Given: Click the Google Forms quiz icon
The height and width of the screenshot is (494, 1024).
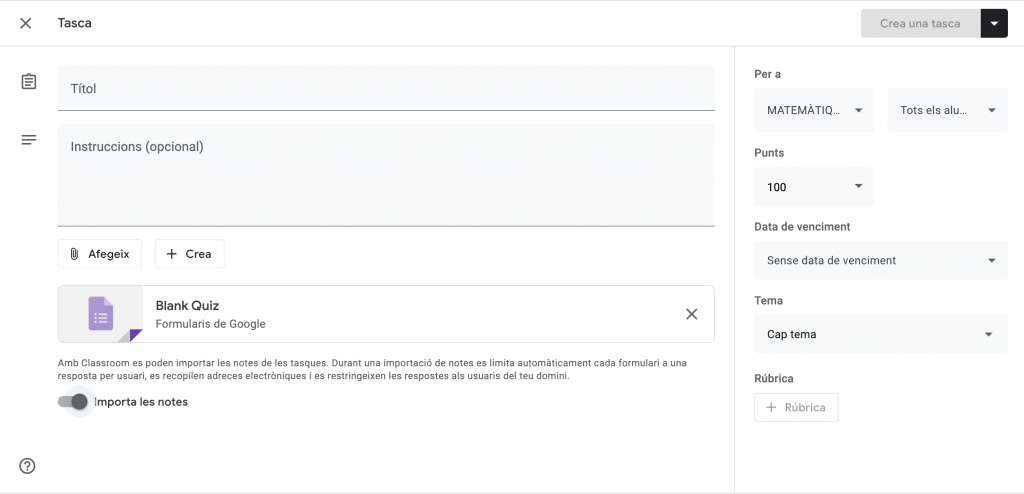Looking at the screenshot, I should pyautogui.click(x=100, y=314).
